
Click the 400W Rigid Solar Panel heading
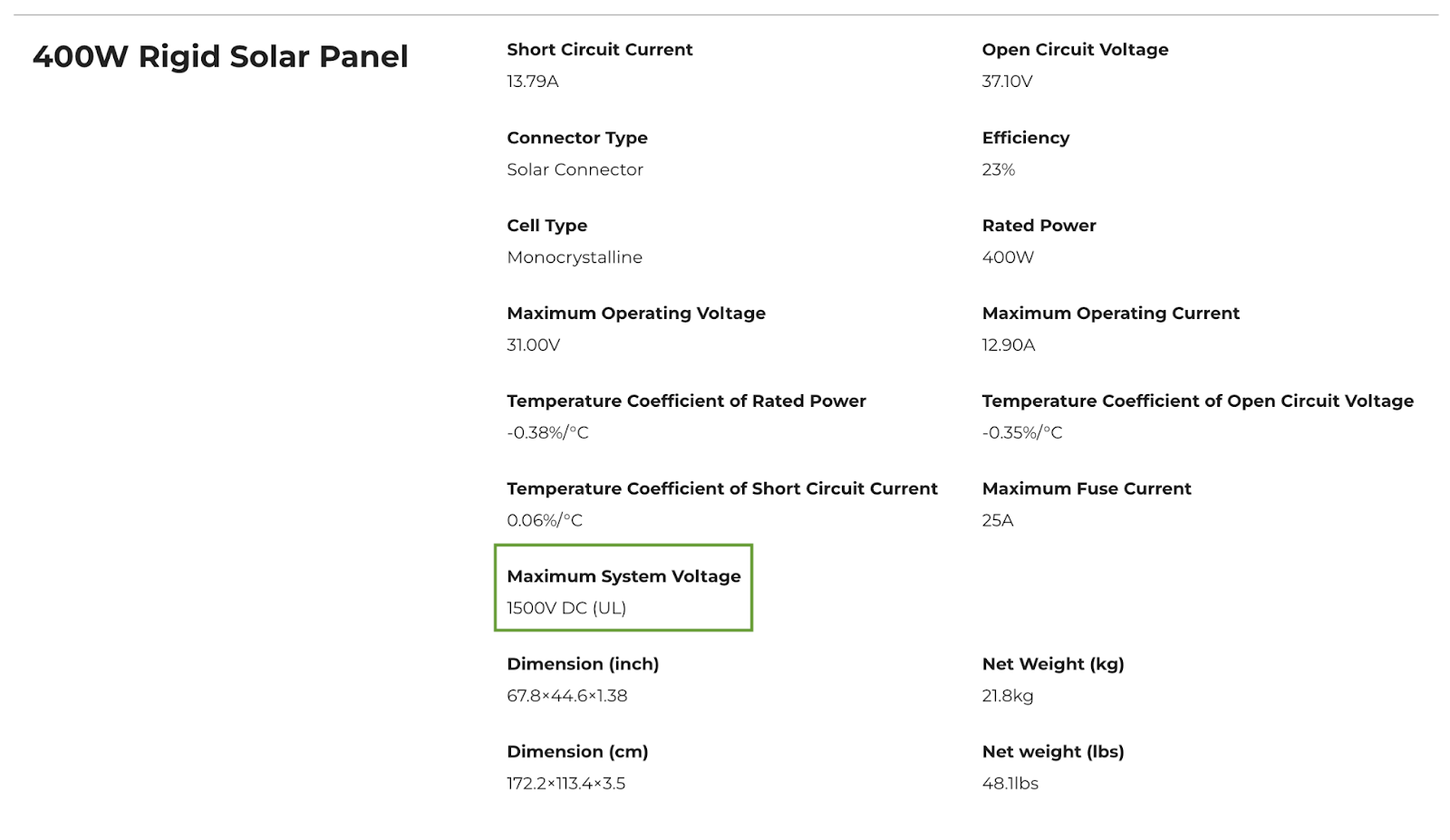[220, 57]
